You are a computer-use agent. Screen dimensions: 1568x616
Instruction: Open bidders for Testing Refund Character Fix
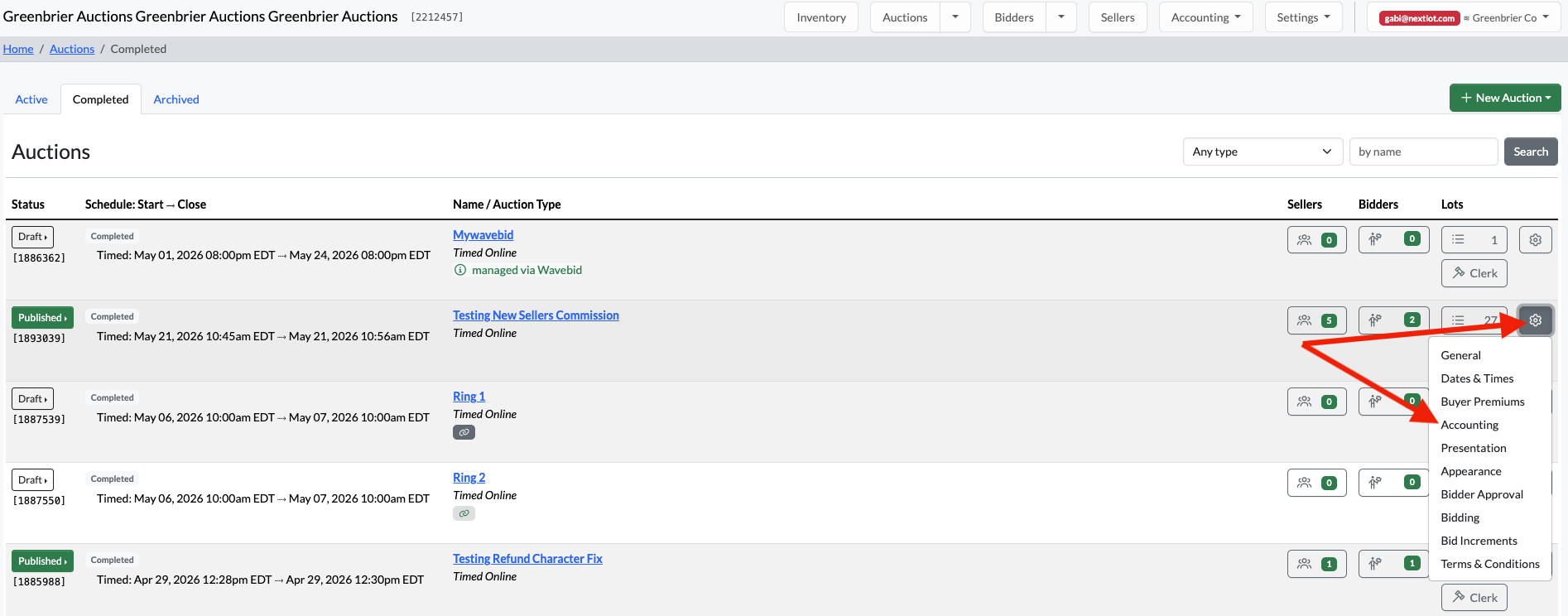click(1393, 563)
